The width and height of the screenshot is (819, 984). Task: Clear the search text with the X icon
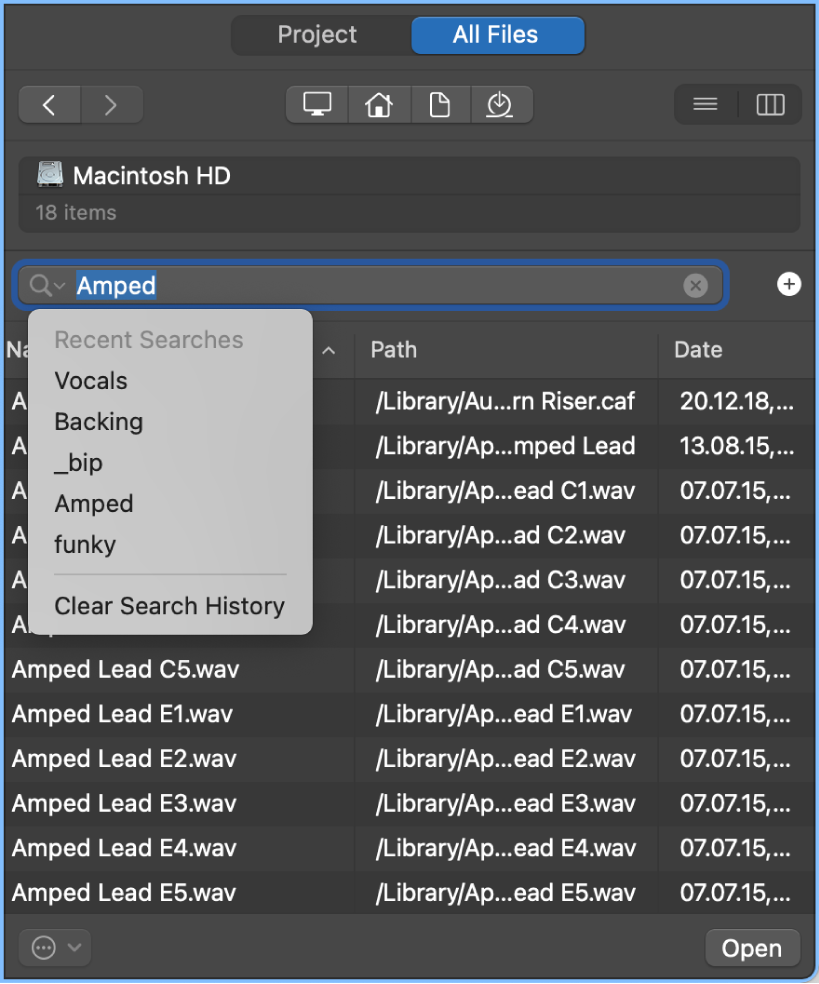696,285
